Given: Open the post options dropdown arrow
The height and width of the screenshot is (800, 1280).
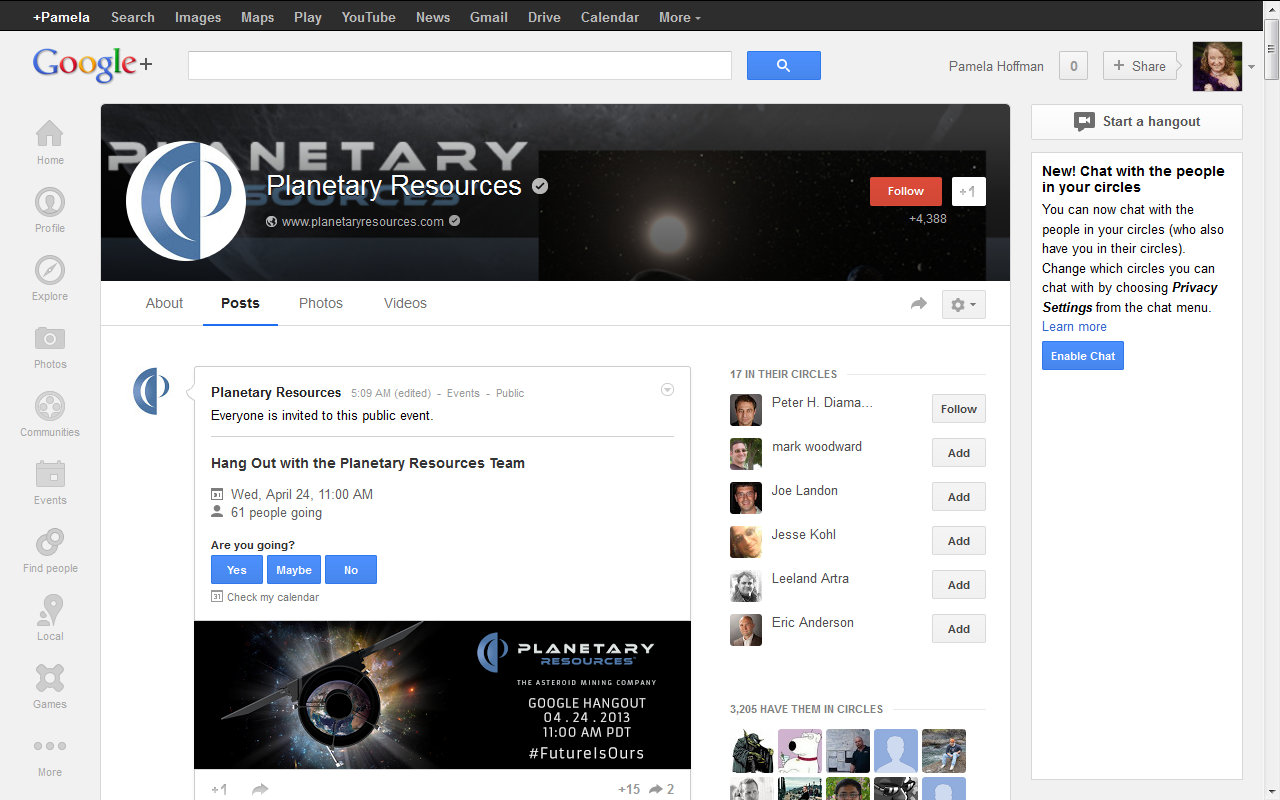Looking at the screenshot, I should click(668, 390).
